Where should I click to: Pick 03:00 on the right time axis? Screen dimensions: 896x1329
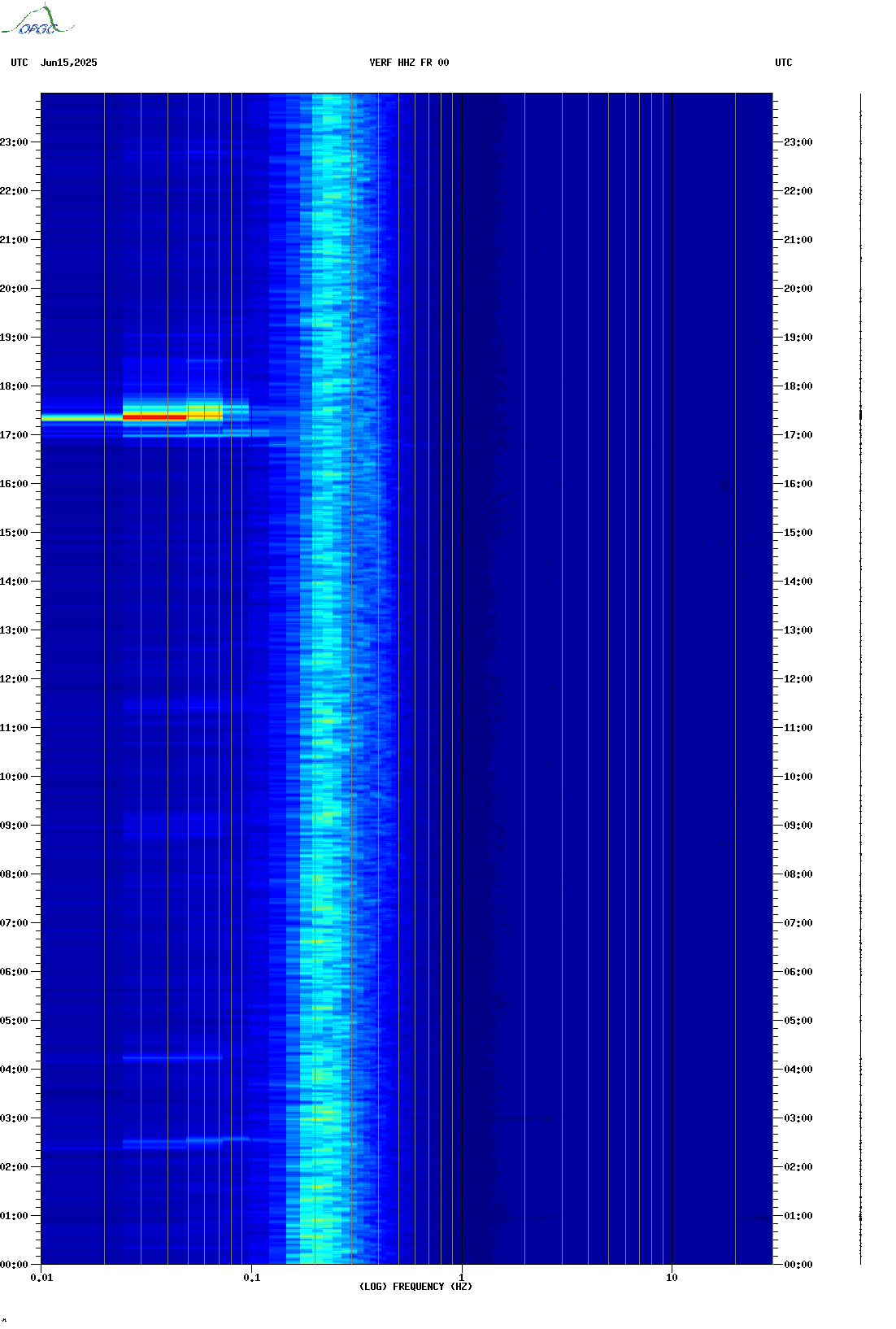coord(798,1118)
